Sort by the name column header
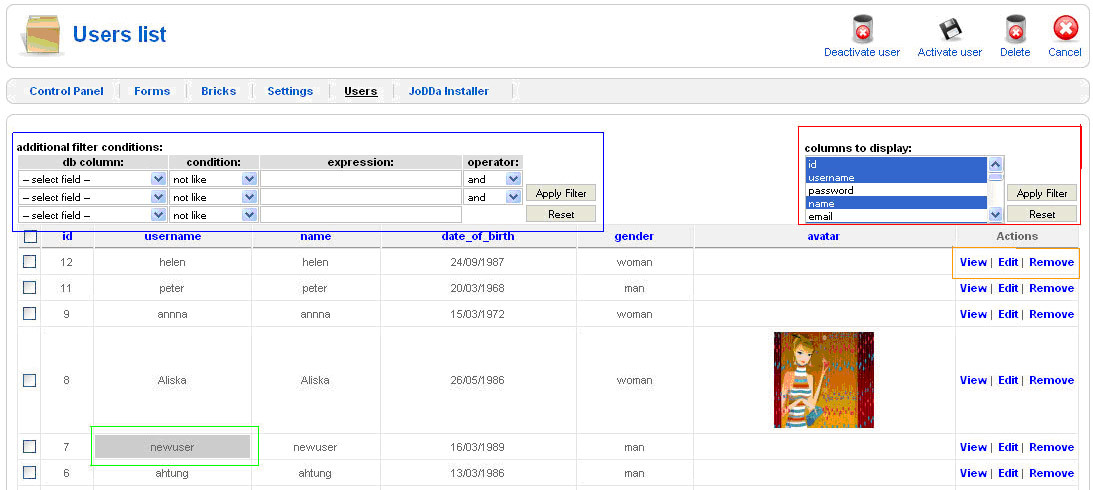The height and width of the screenshot is (490, 1093). pos(315,236)
